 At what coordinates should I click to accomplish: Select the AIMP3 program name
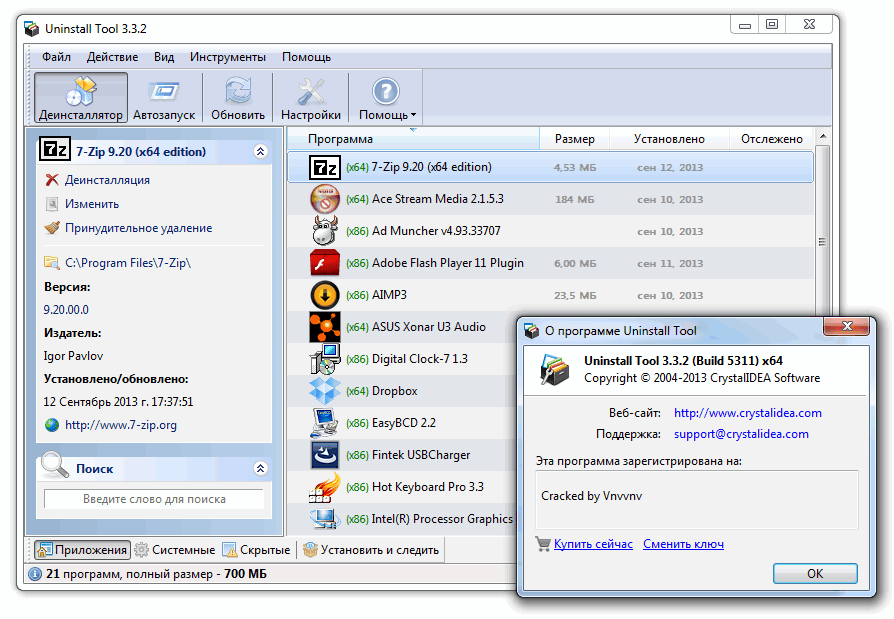pyautogui.click(x=389, y=295)
